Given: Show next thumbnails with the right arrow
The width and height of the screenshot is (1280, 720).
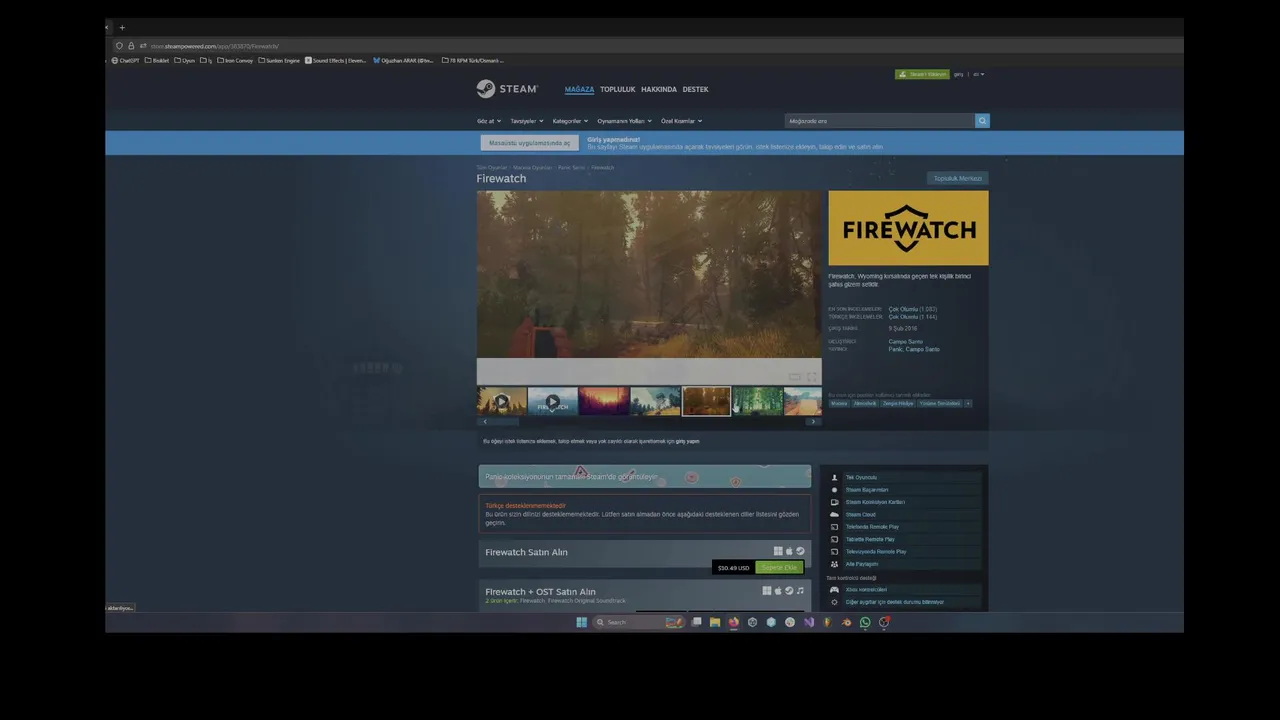Looking at the screenshot, I should coord(813,422).
